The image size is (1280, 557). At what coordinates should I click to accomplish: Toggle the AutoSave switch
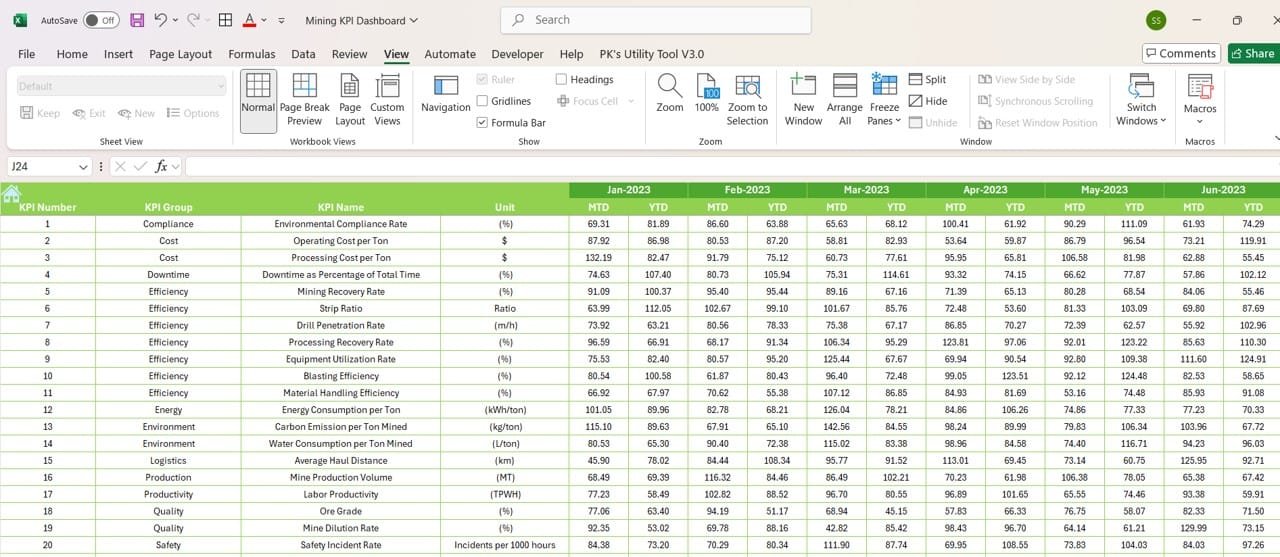tap(100, 20)
